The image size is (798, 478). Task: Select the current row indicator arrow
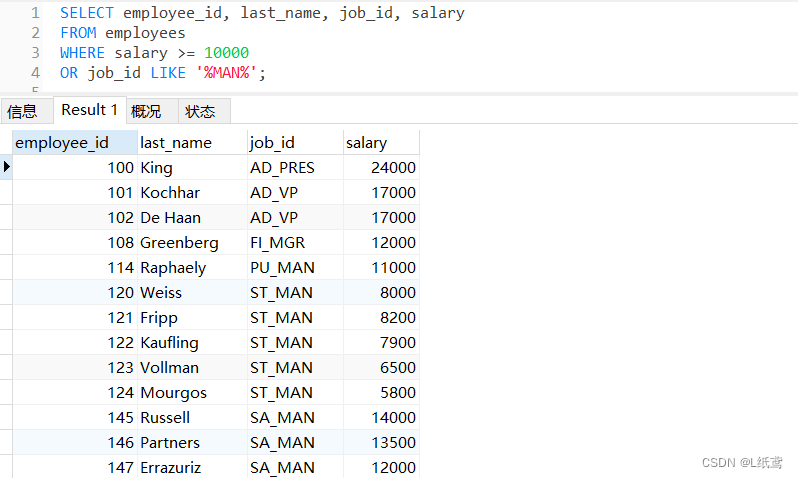[x=6, y=167]
